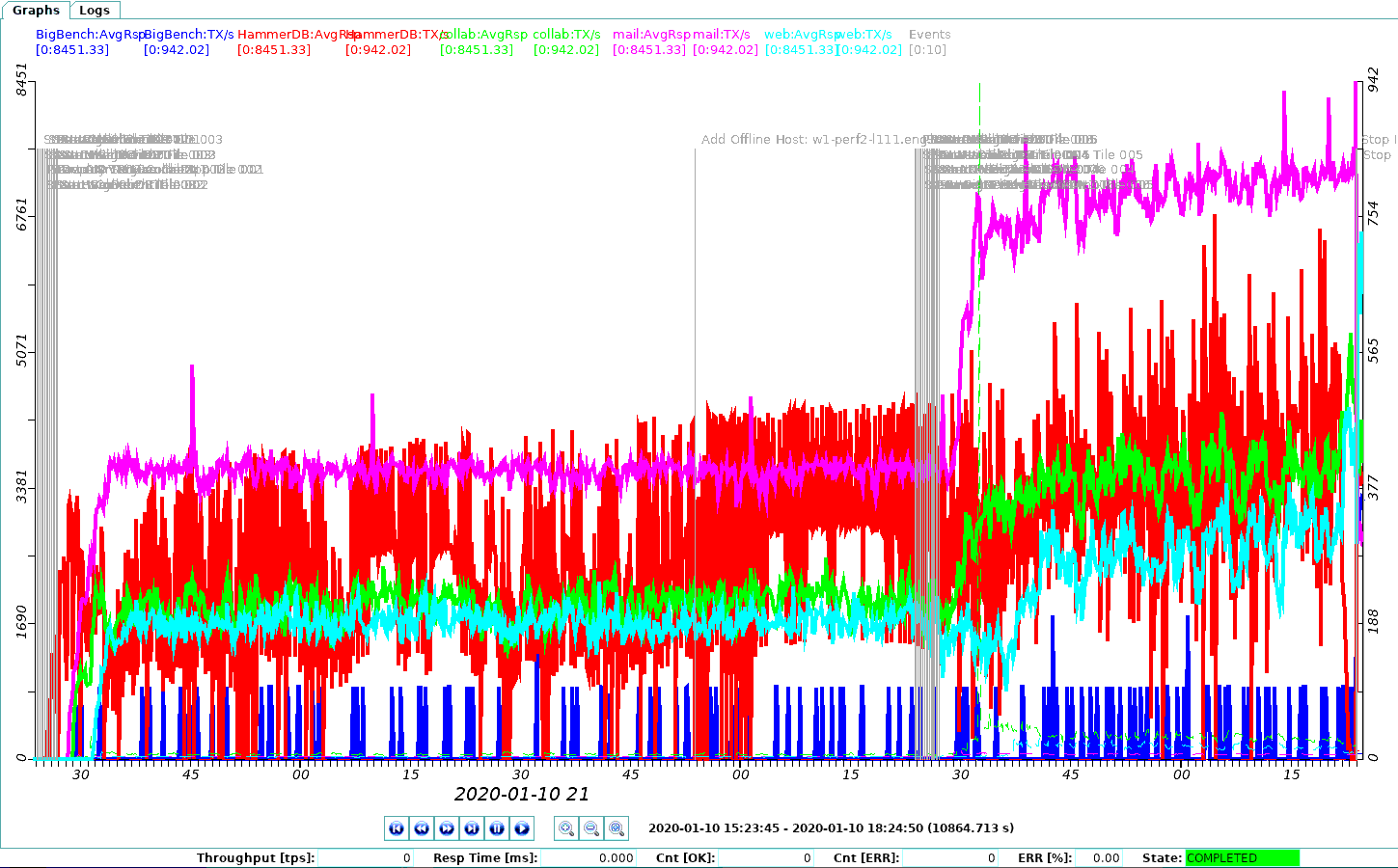Toggle the web:TX/s legend entry

[863, 34]
